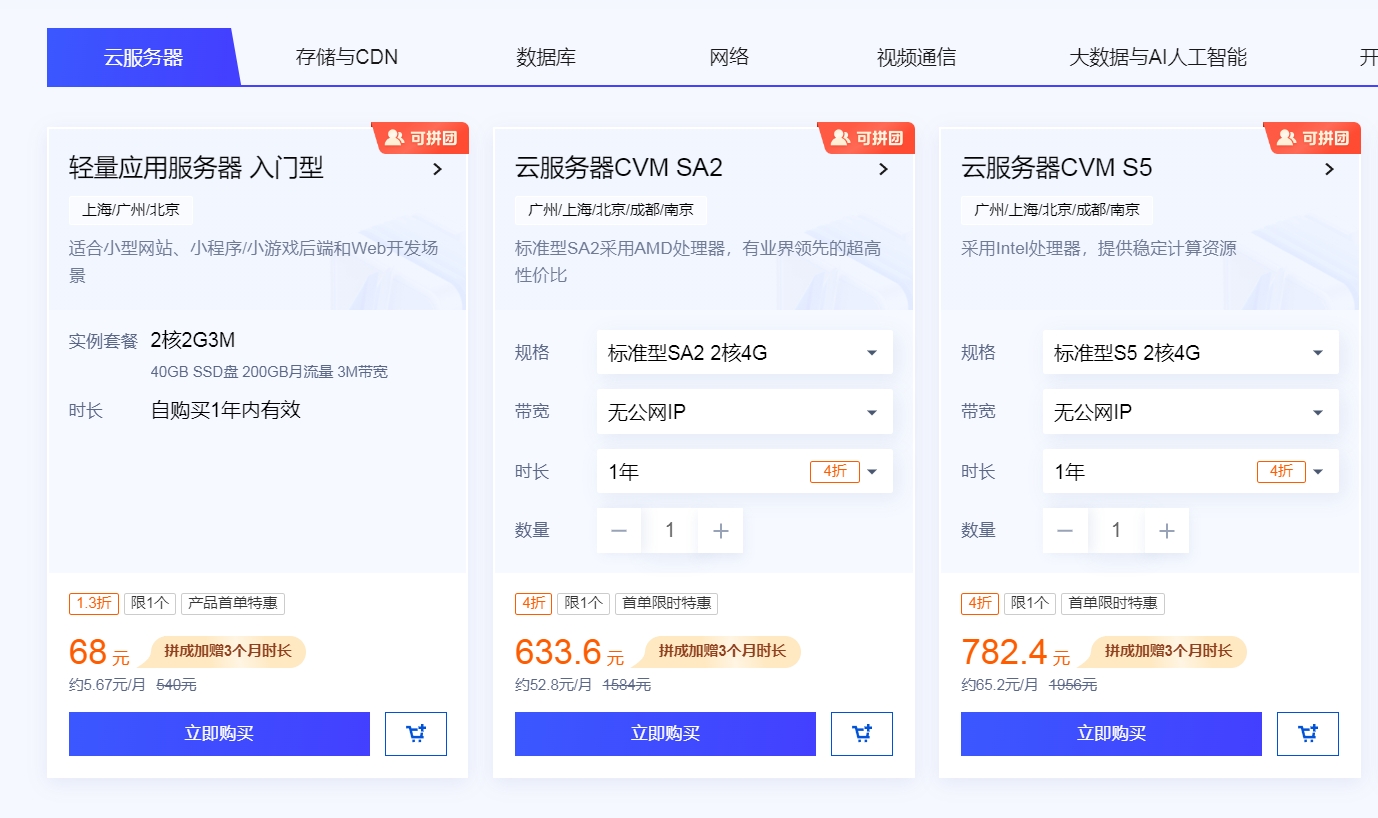Viewport: 1378px width, 818px height.
Task: Open the 时长 1年 dropdown on CVM S5 card
Action: [1191, 471]
